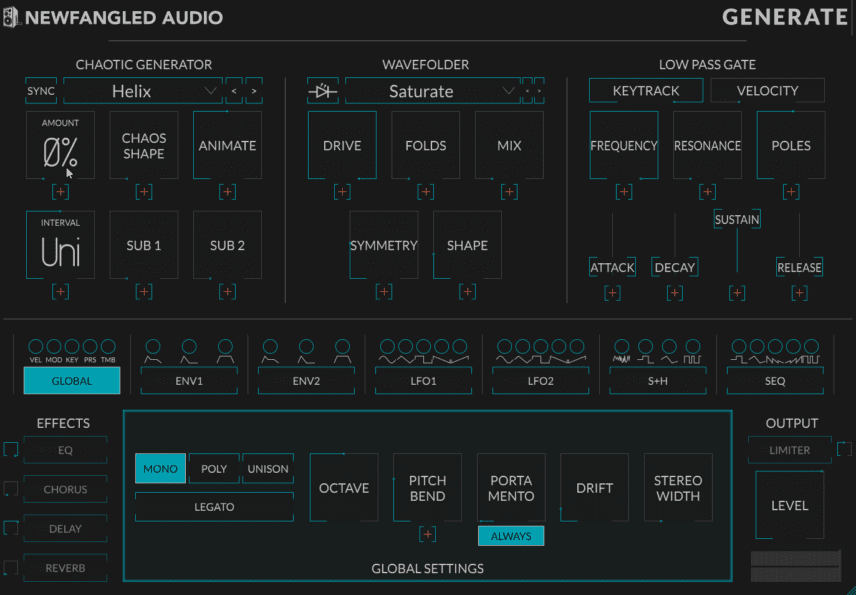Click the TMB modulation source circle
The height and width of the screenshot is (595, 856).
(x=108, y=346)
